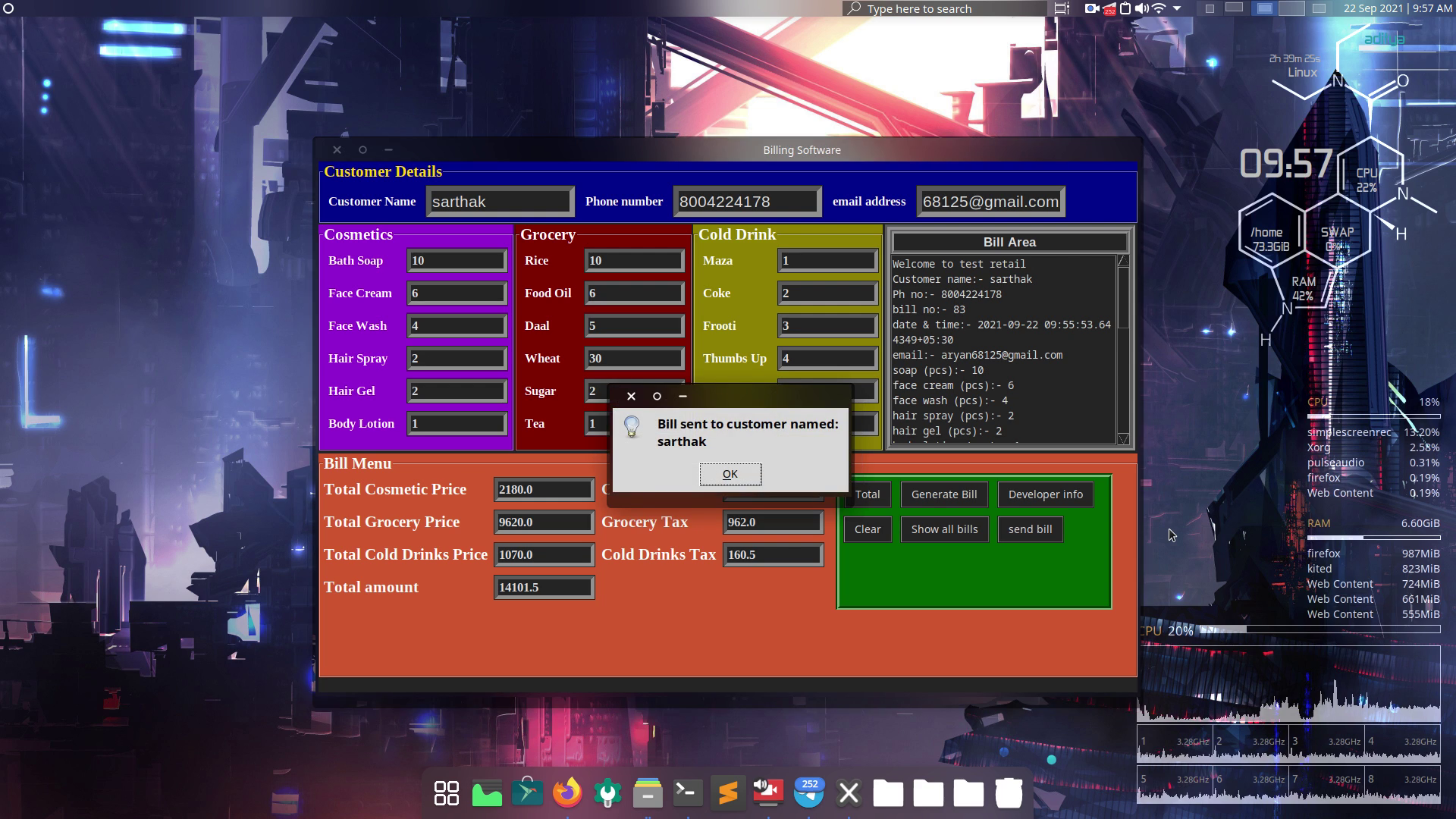
Task: Click the window overview icon beside search
Action: click(x=1062, y=8)
